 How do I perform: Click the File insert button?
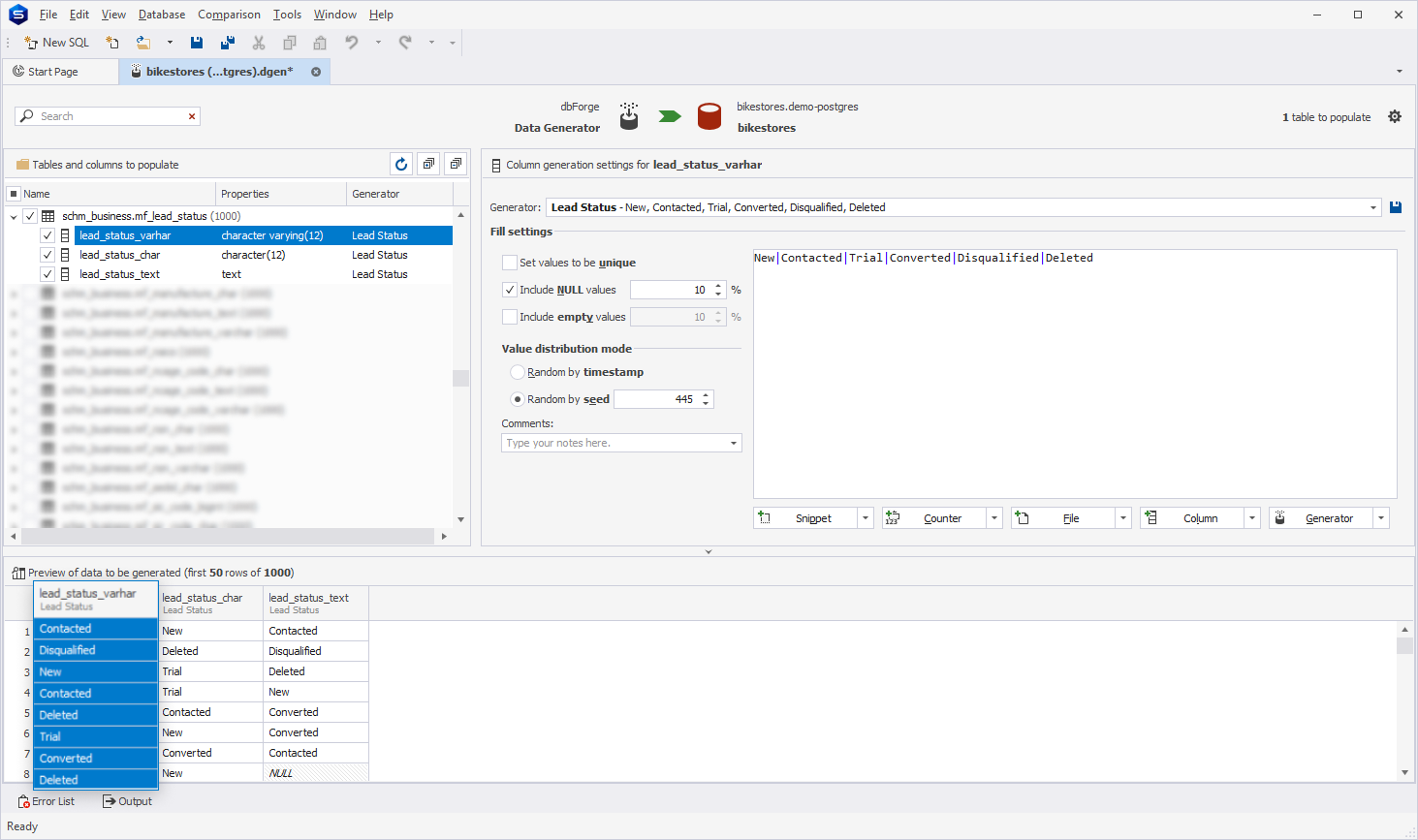[x=1063, y=518]
